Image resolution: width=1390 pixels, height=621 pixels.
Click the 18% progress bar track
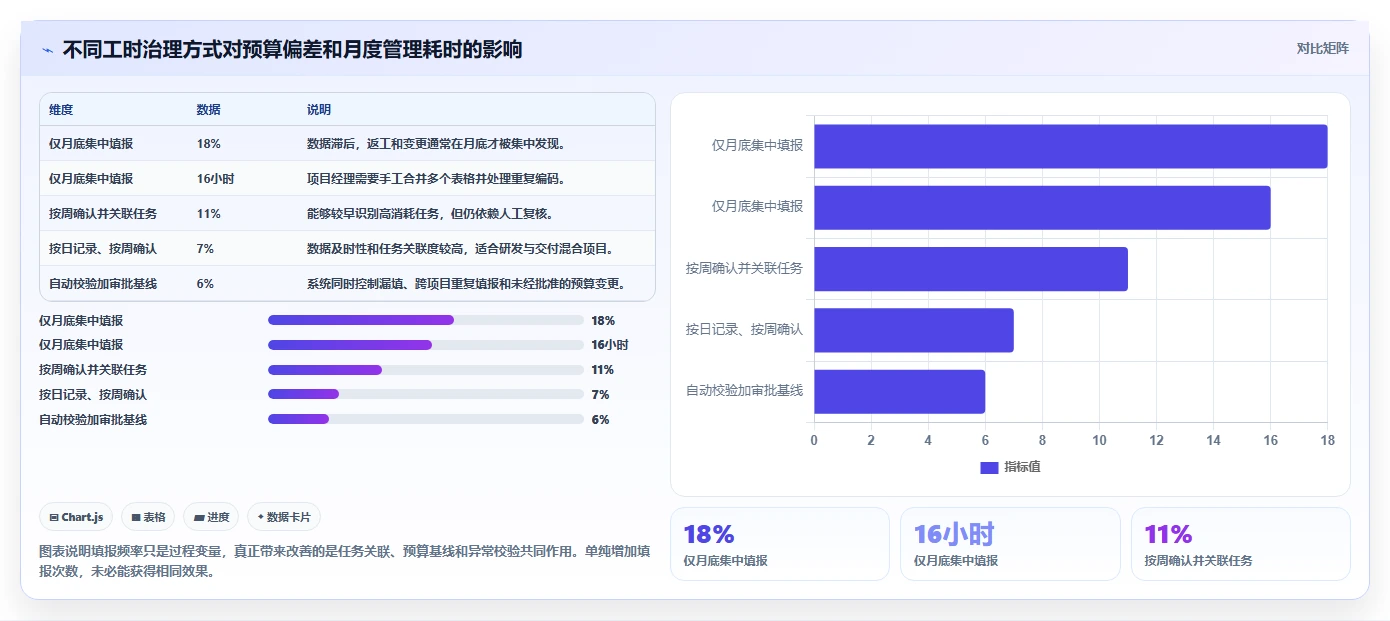[x=425, y=320]
